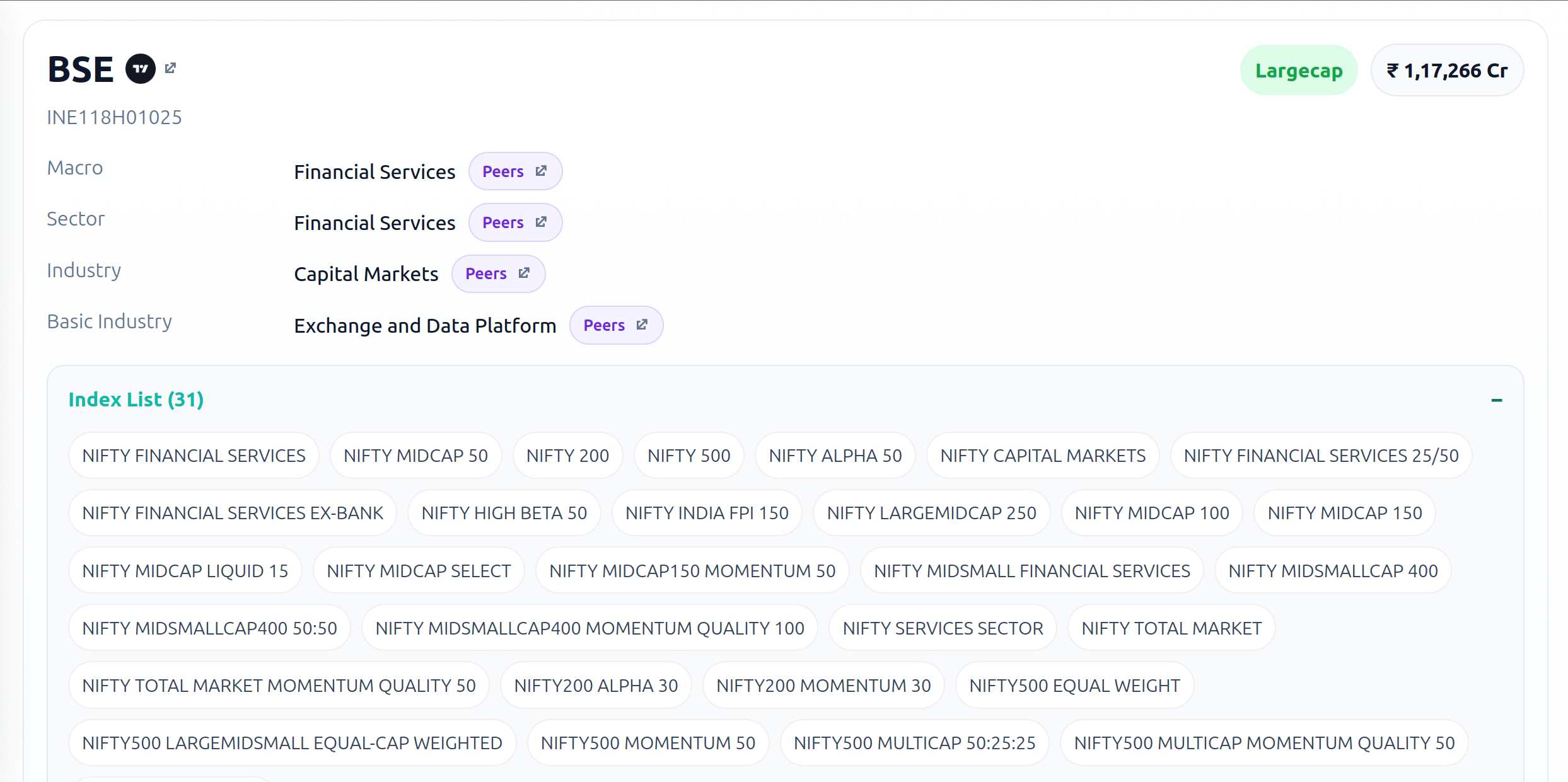Image resolution: width=1568 pixels, height=782 pixels.
Task: Select the NIFTY200 MOMENTUM 30 chip
Action: (x=824, y=686)
